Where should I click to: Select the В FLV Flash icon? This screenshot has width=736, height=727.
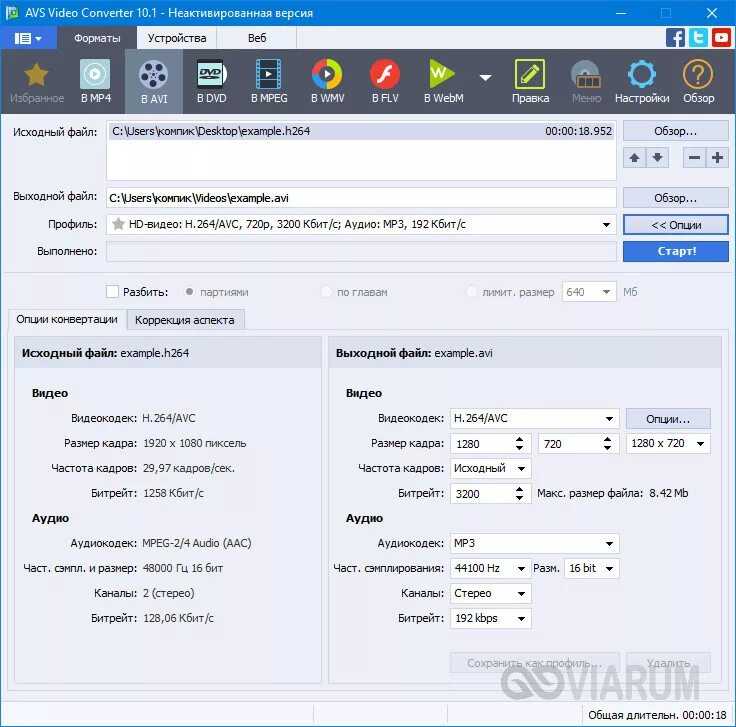pyautogui.click(x=385, y=82)
